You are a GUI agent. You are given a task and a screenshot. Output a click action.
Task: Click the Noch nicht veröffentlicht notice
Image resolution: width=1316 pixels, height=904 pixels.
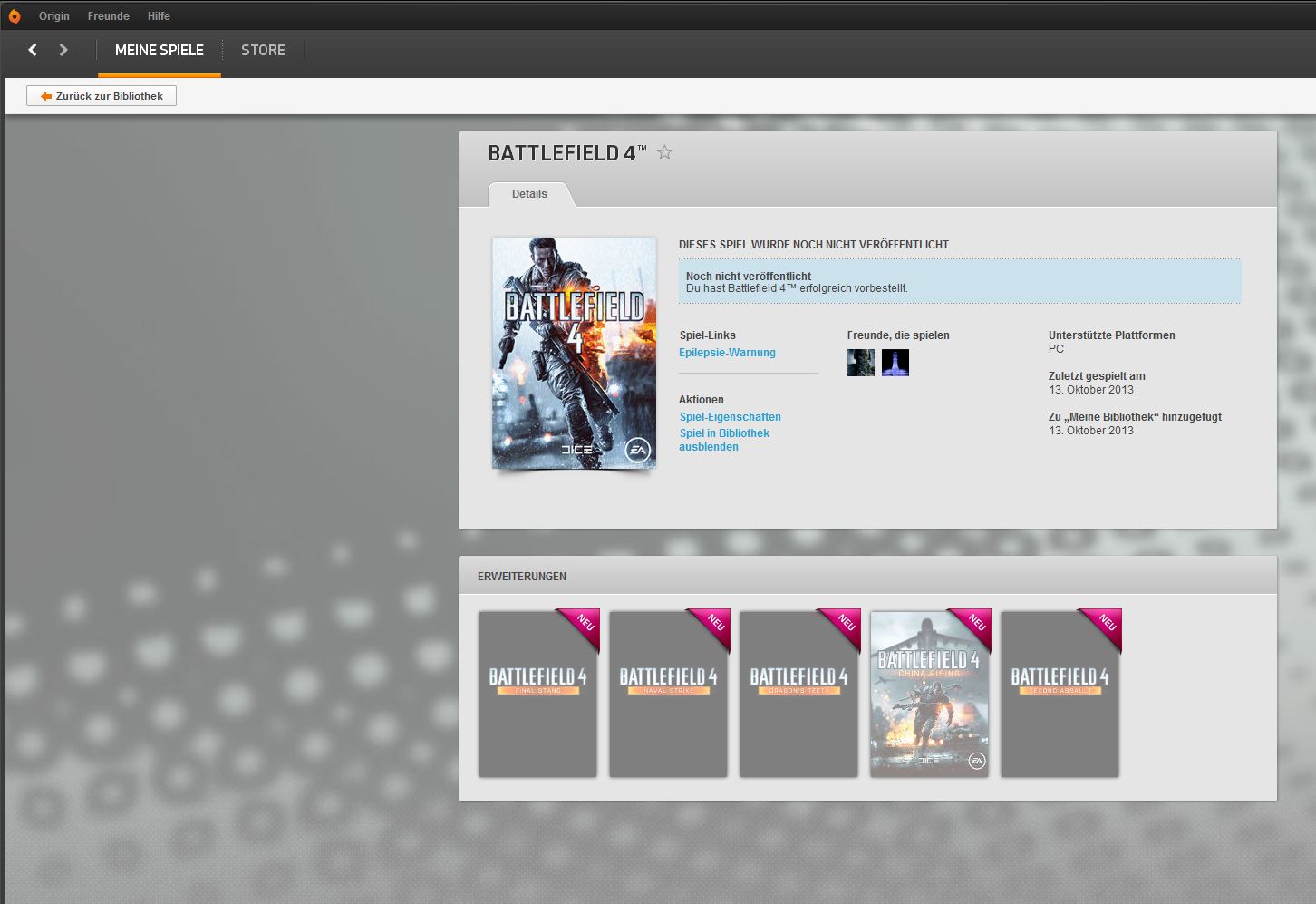click(960, 282)
